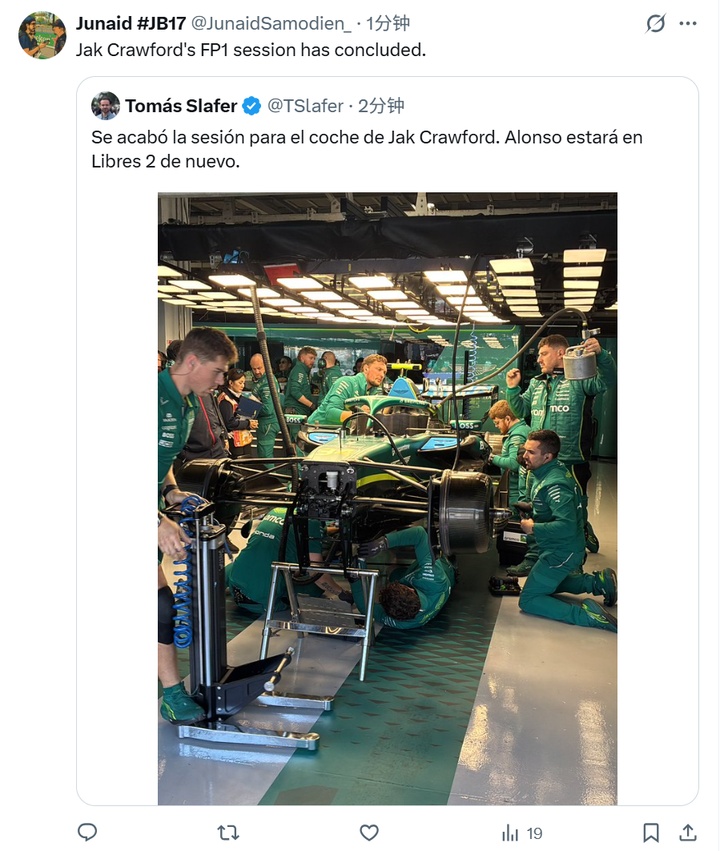Click the repost arrows icon
Screen dimensions: 720x851
(228, 833)
